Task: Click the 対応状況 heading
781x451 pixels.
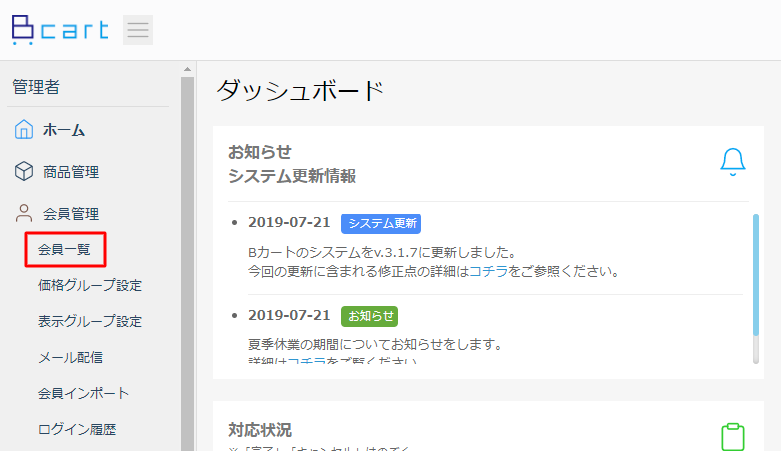Action: click(x=260, y=430)
